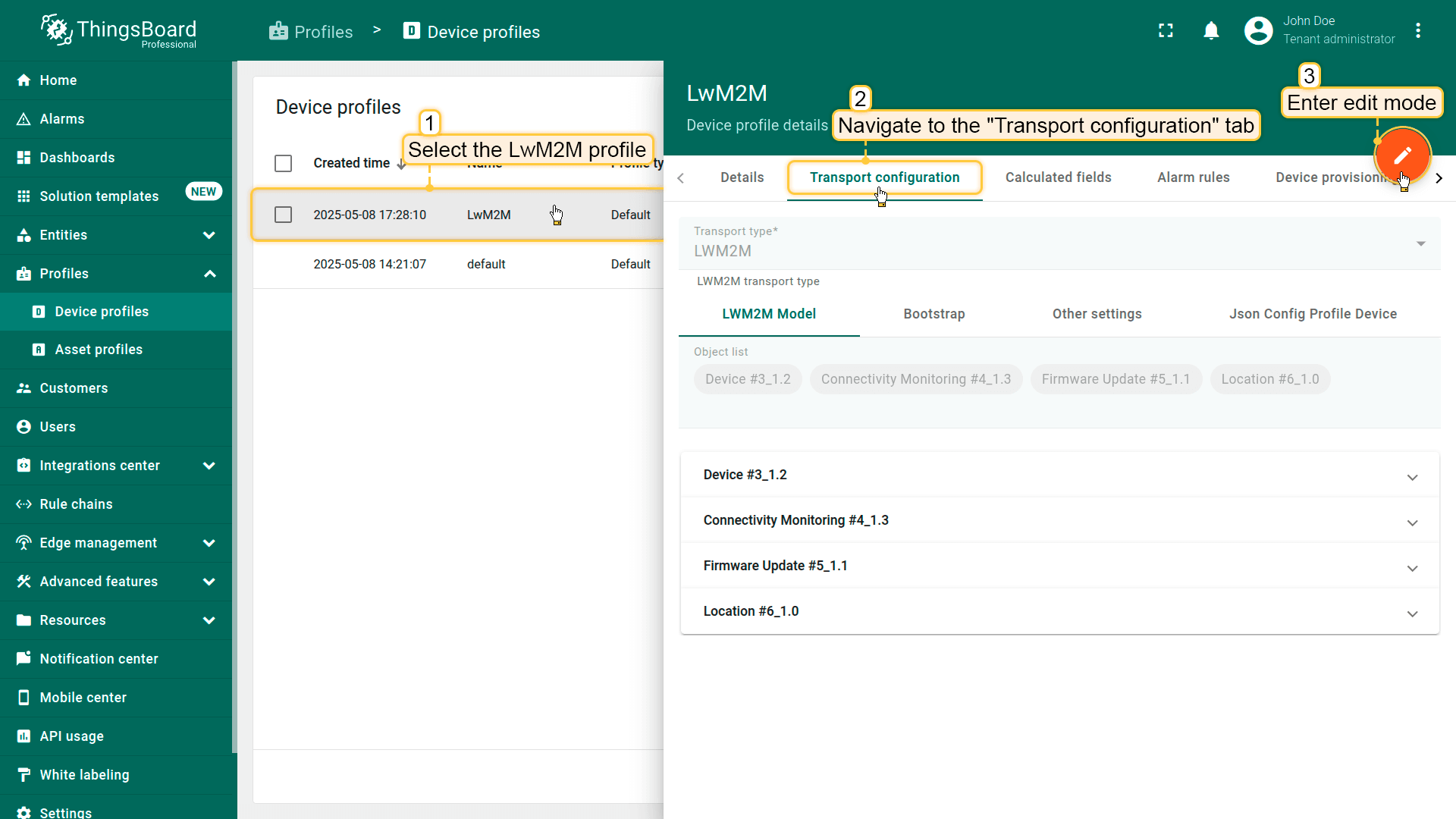The image size is (1456, 819).
Task: Click the John Doe account avatar
Action: pyautogui.click(x=1258, y=30)
